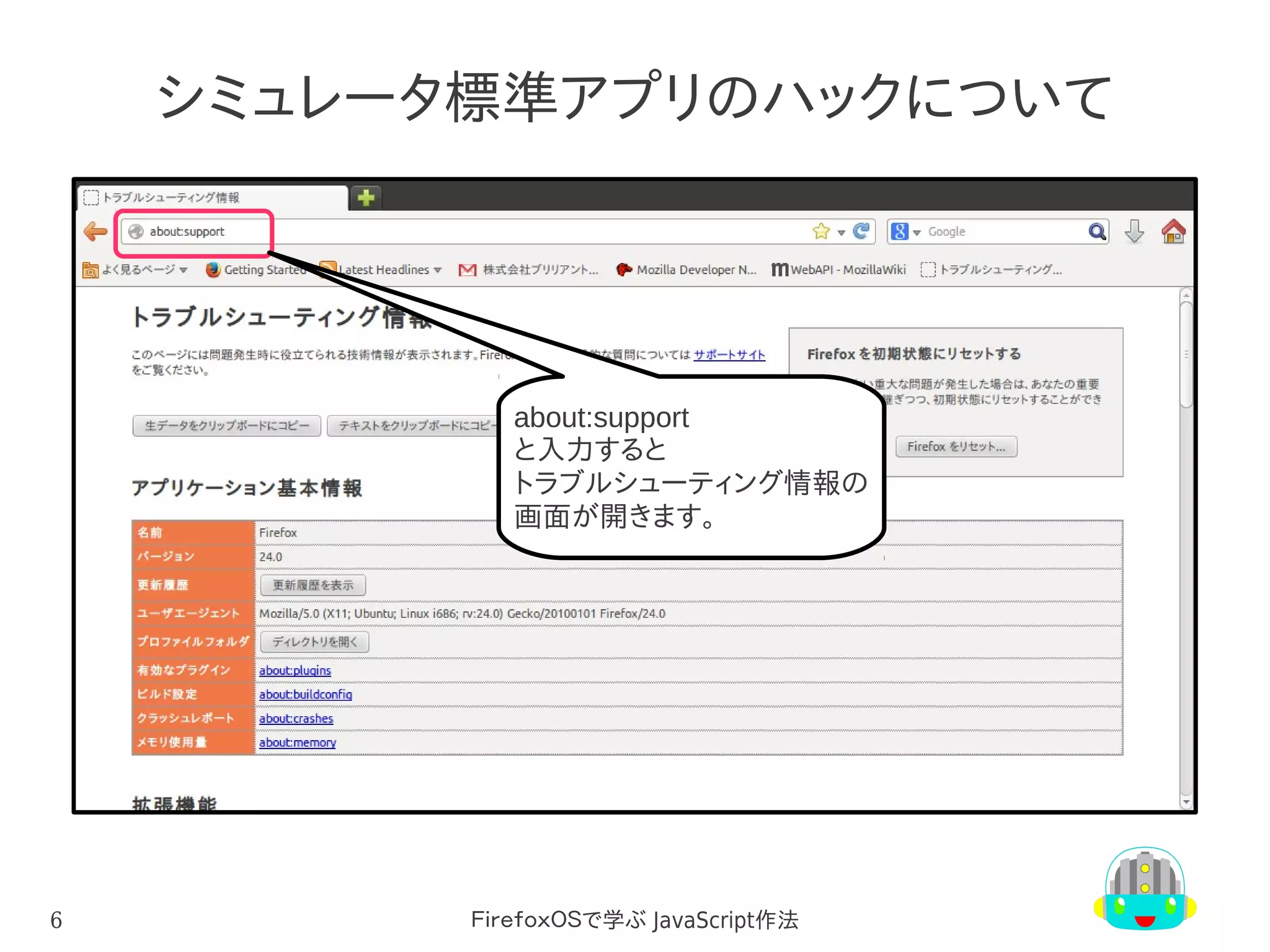Screen dimensions: 1270x952
Task: Open the about:buildconfig link
Action: pos(306,695)
